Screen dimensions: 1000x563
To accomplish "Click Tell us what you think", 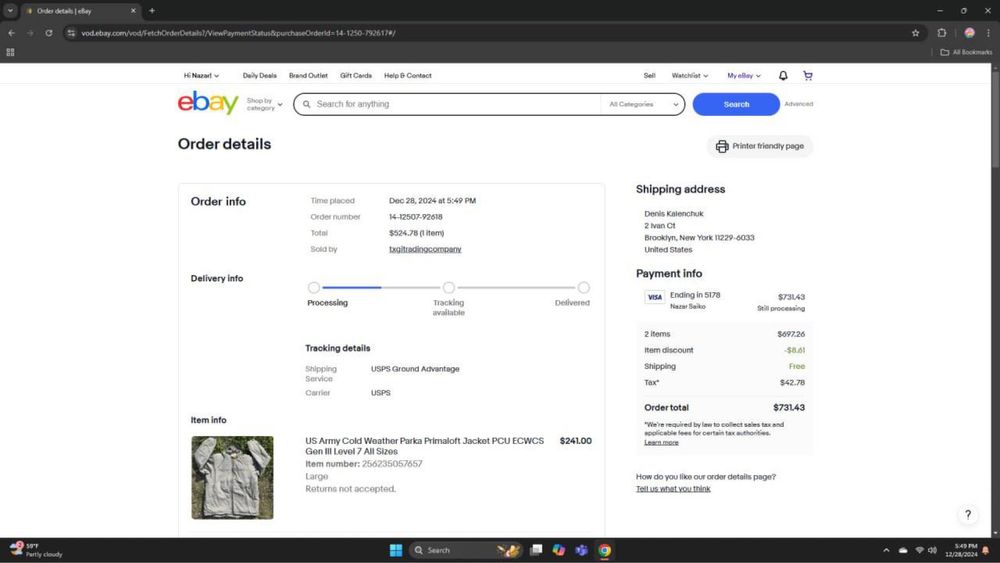I will (x=673, y=488).
